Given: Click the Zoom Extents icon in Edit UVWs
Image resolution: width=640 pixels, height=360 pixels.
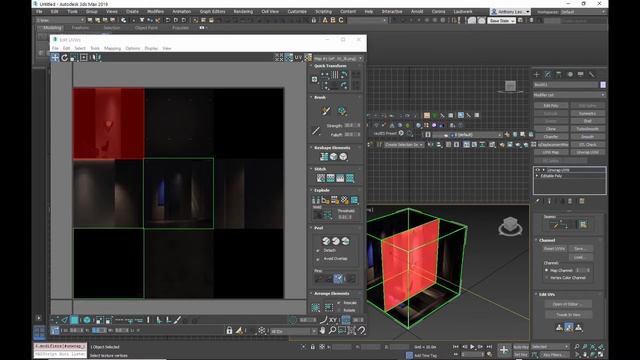Looking at the screenshot, I should pyautogui.click(x=351, y=330).
